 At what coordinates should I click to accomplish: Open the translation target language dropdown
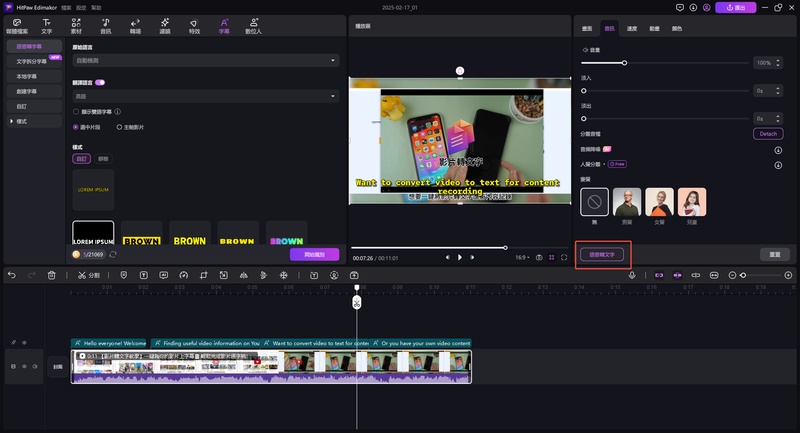coord(206,96)
